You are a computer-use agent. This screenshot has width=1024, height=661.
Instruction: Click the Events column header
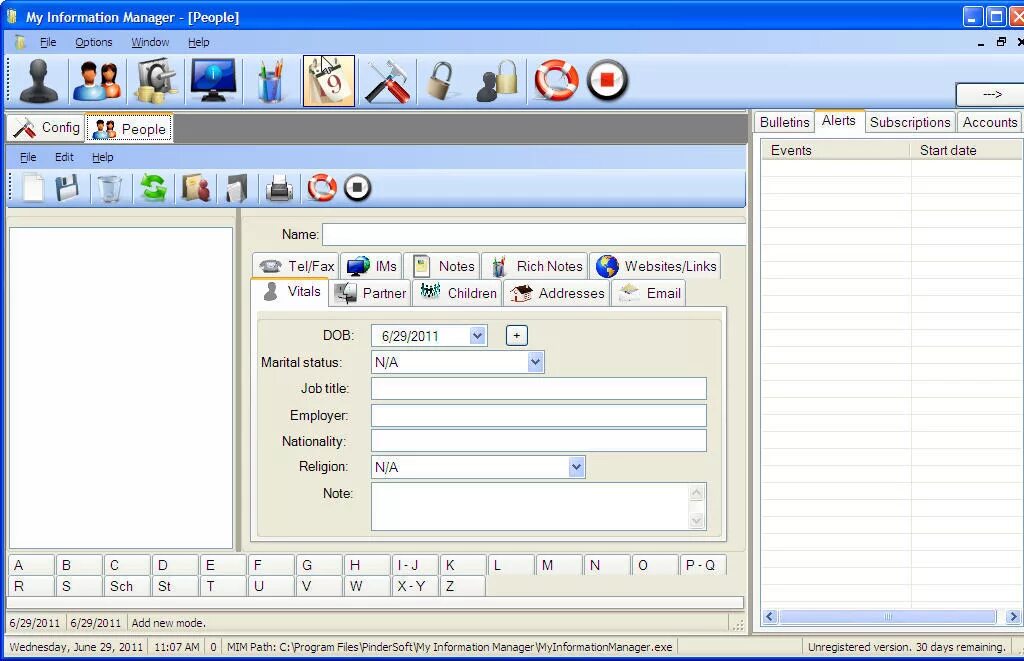(x=836, y=150)
